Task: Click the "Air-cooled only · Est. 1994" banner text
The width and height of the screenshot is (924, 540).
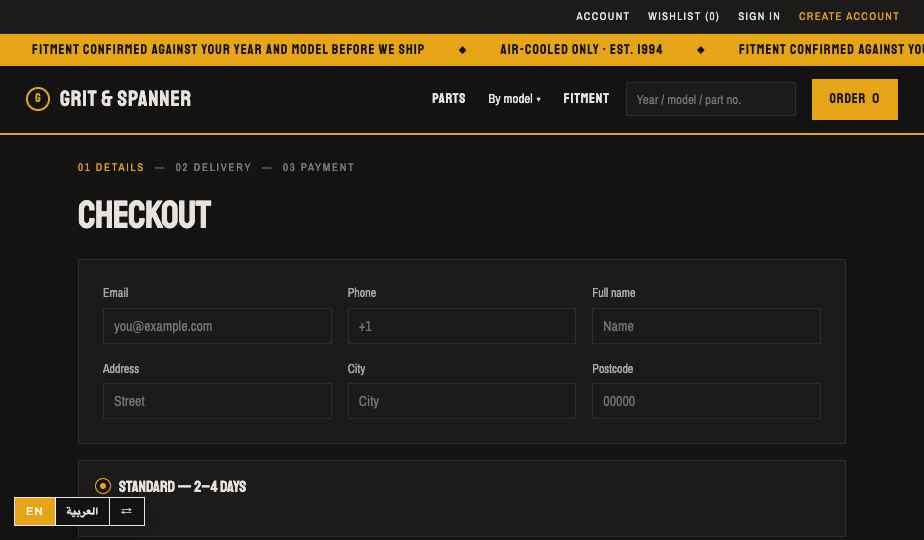Action: pos(581,50)
